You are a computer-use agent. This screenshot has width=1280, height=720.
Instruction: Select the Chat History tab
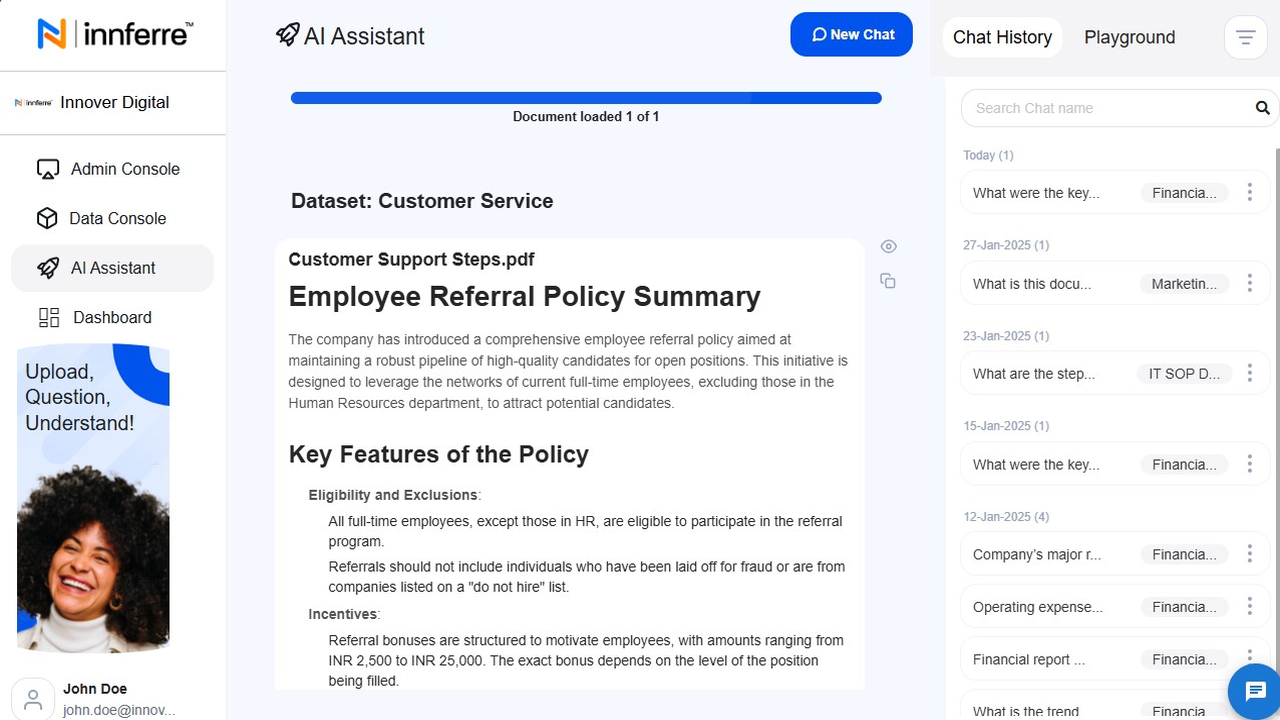[1002, 37]
